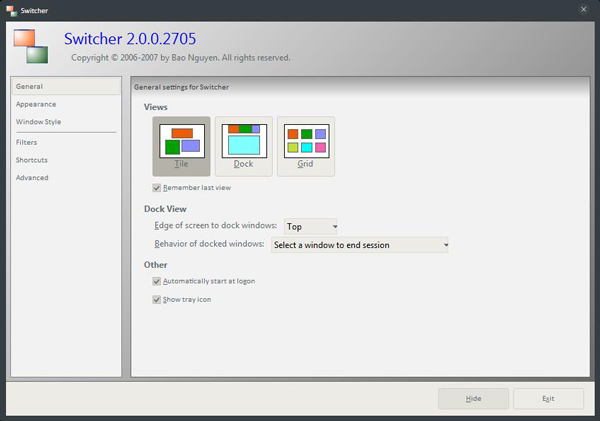Click the Switcher logo in the header

[31, 46]
